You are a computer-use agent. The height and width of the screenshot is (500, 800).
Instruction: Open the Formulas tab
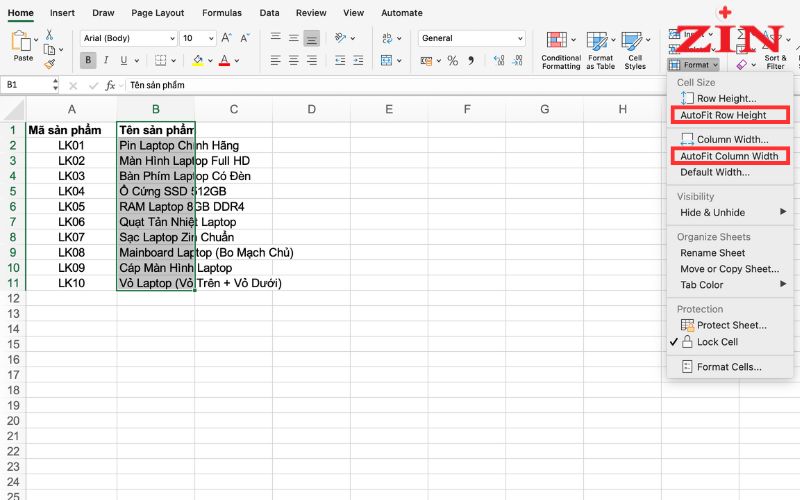click(x=222, y=13)
